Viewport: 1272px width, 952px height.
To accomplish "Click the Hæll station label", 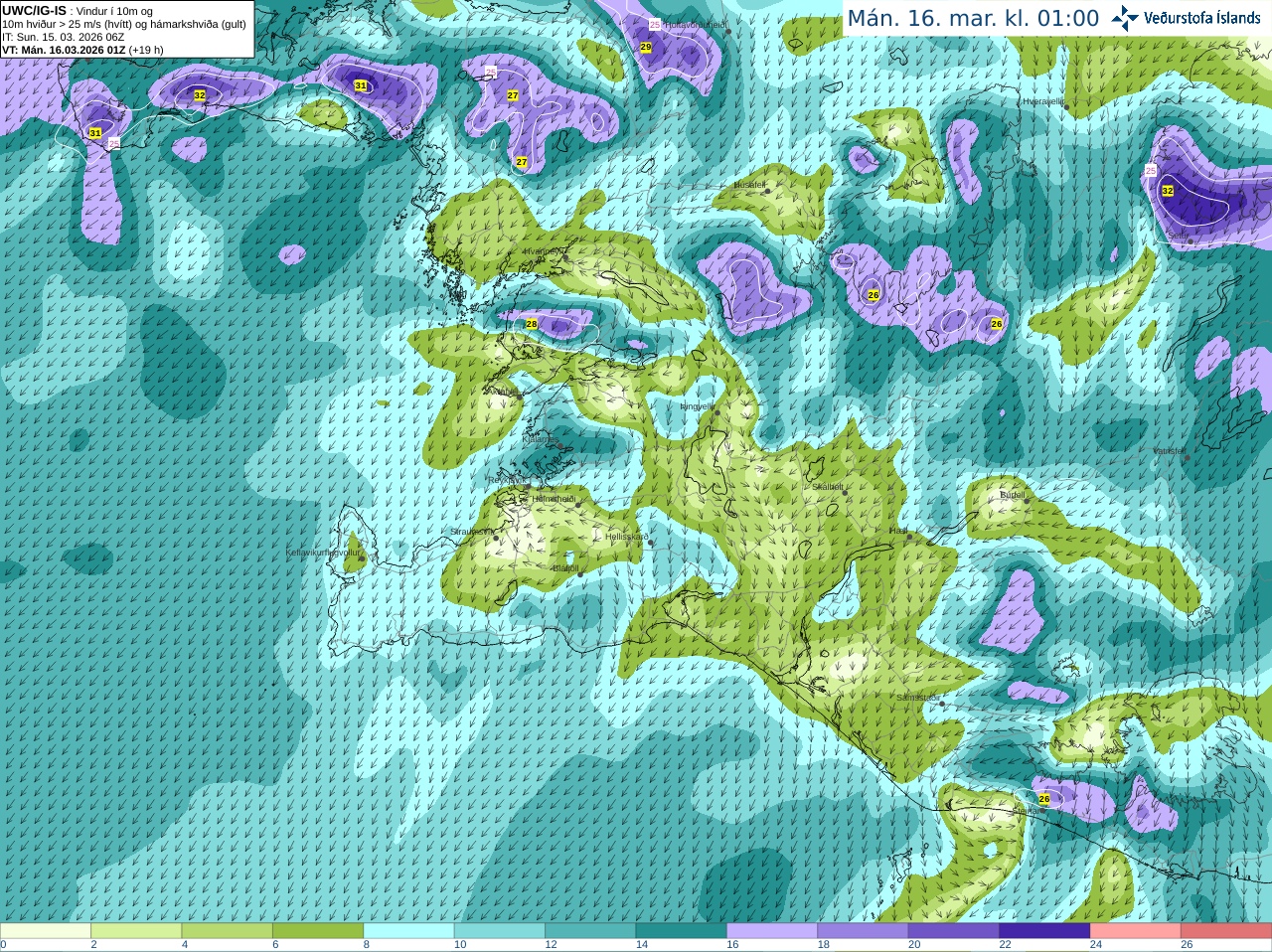I will tap(897, 531).
